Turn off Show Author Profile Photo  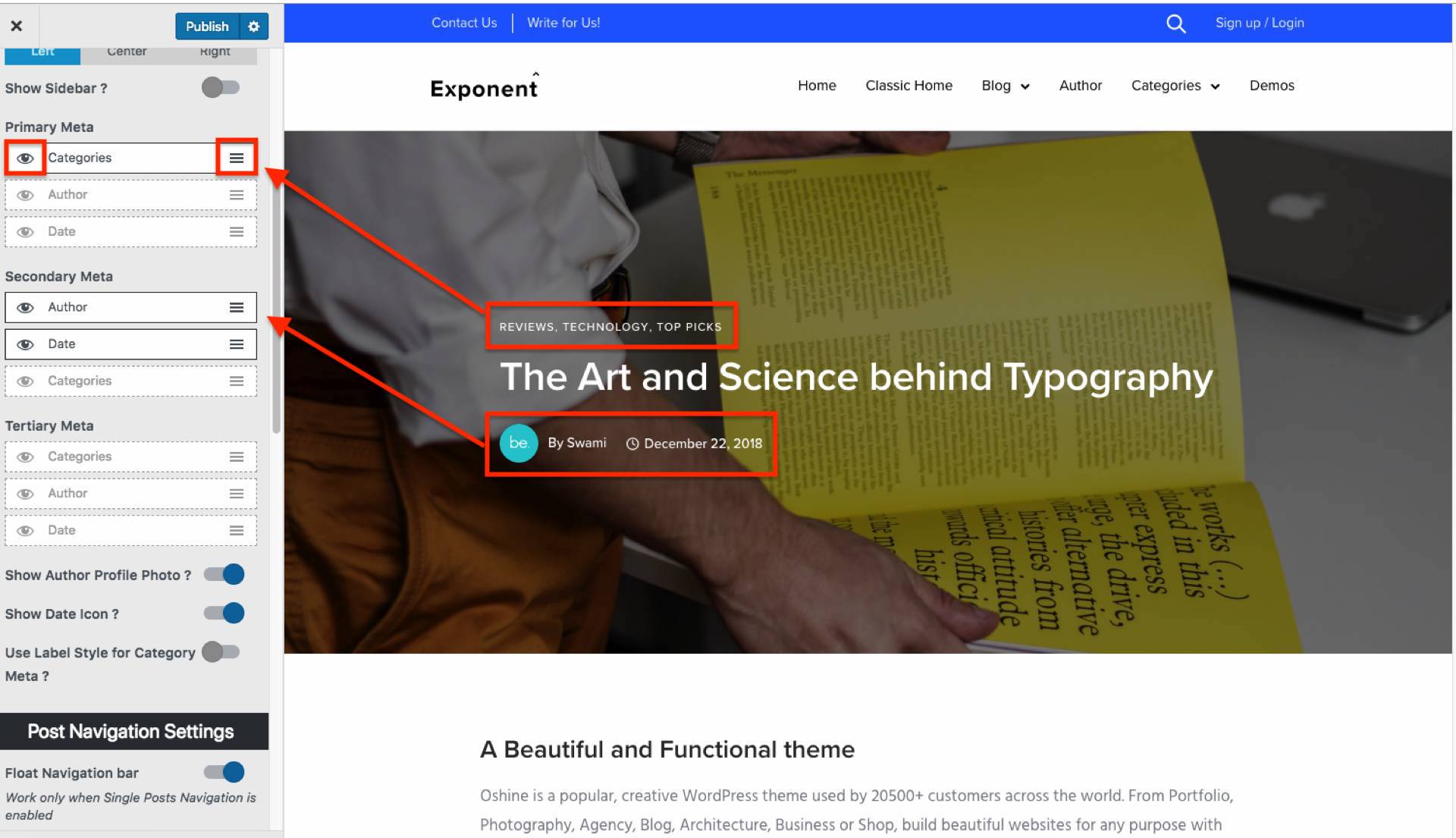point(224,575)
